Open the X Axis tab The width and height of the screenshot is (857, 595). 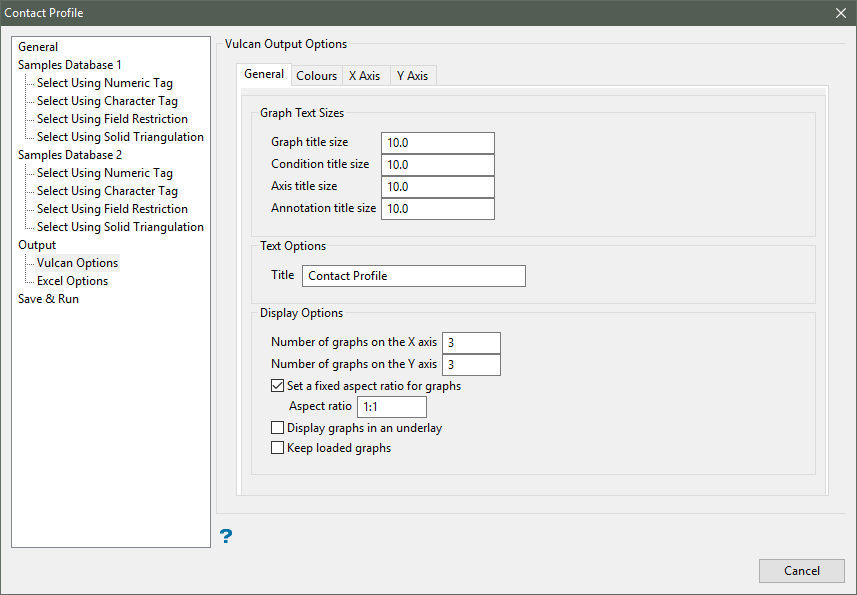(x=364, y=76)
